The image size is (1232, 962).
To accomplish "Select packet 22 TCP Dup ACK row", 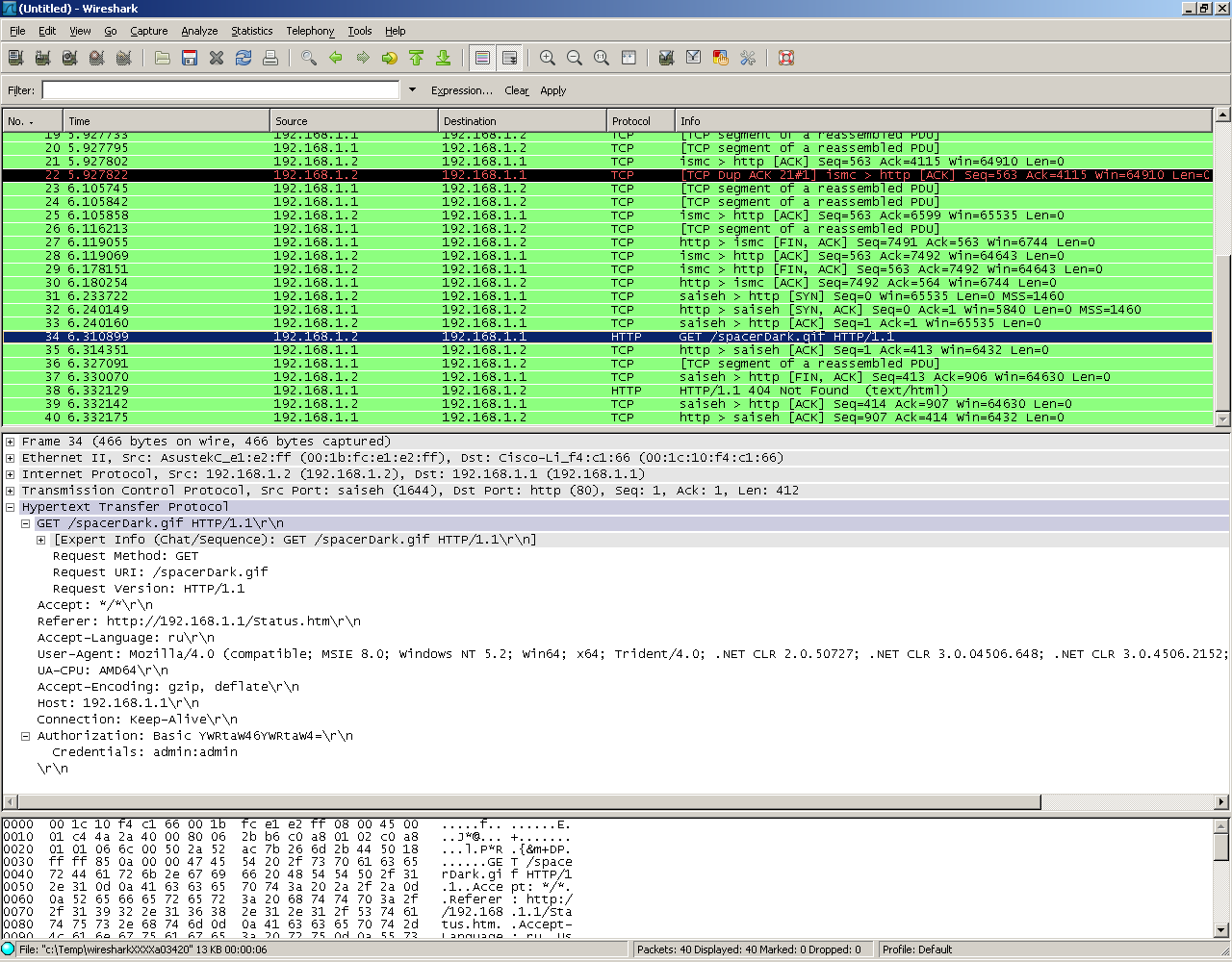I will tap(607, 175).
